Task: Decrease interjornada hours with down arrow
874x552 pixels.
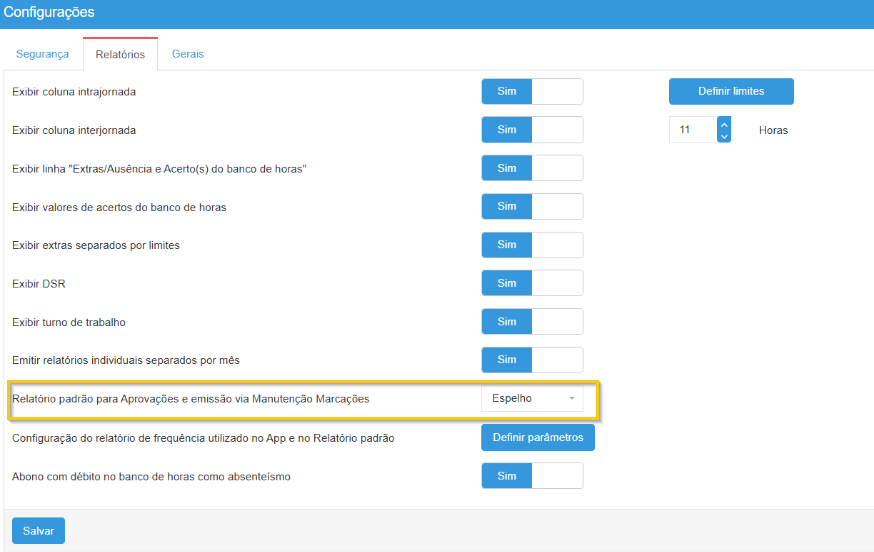Action: click(x=724, y=136)
